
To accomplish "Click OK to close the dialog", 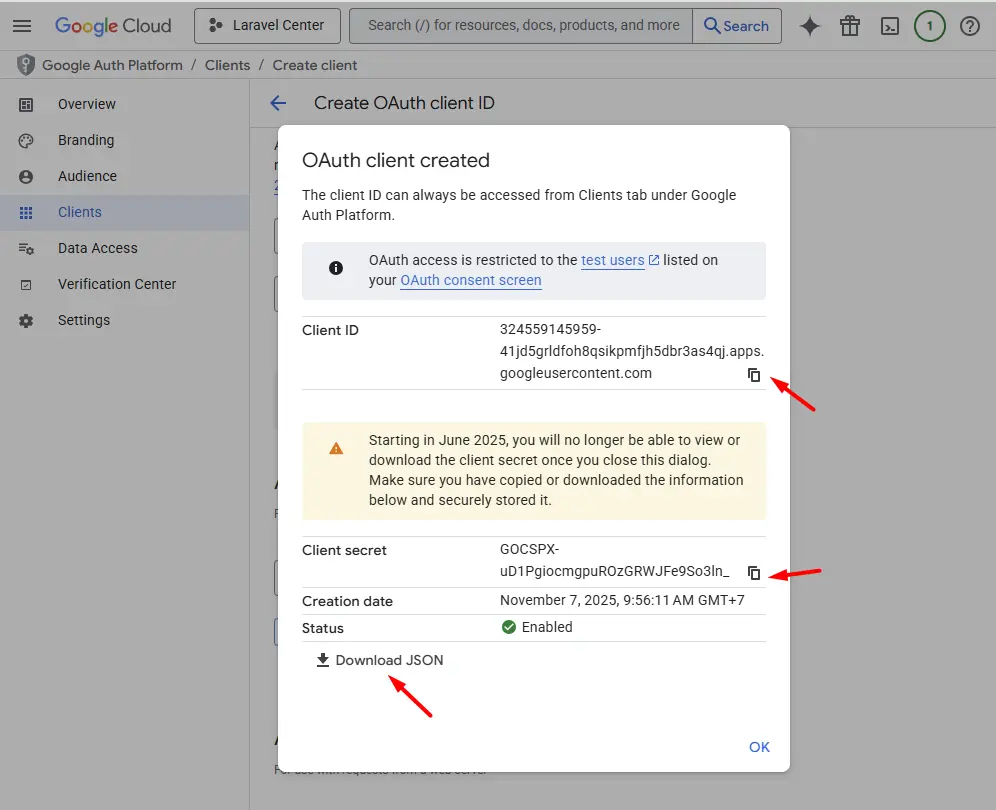I will [x=759, y=747].
